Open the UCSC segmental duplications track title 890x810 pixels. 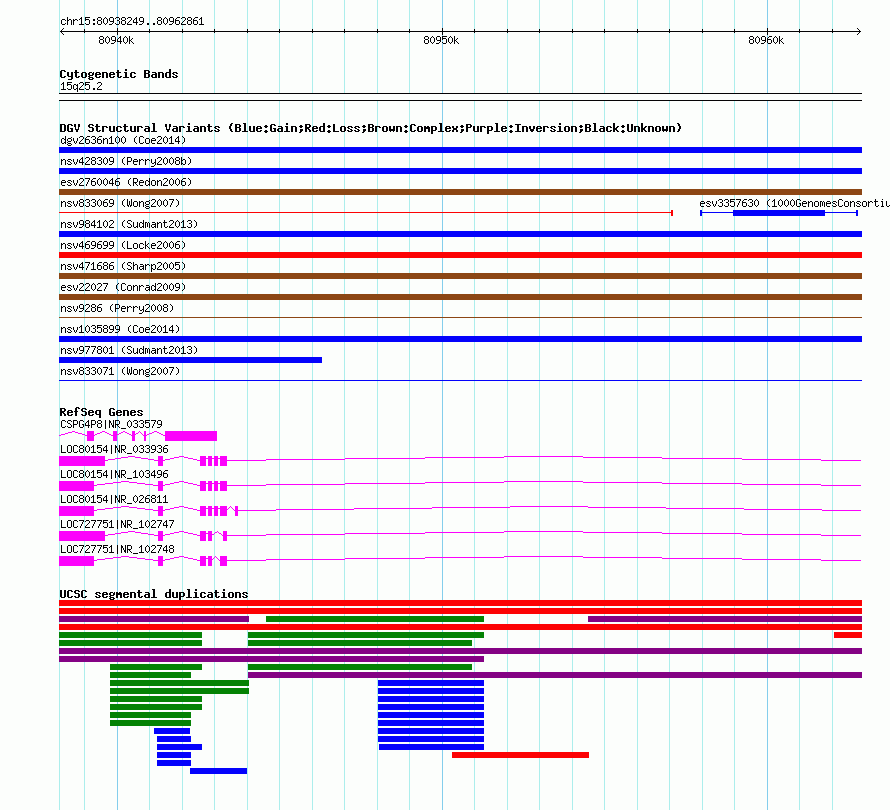tap(154, 594)
